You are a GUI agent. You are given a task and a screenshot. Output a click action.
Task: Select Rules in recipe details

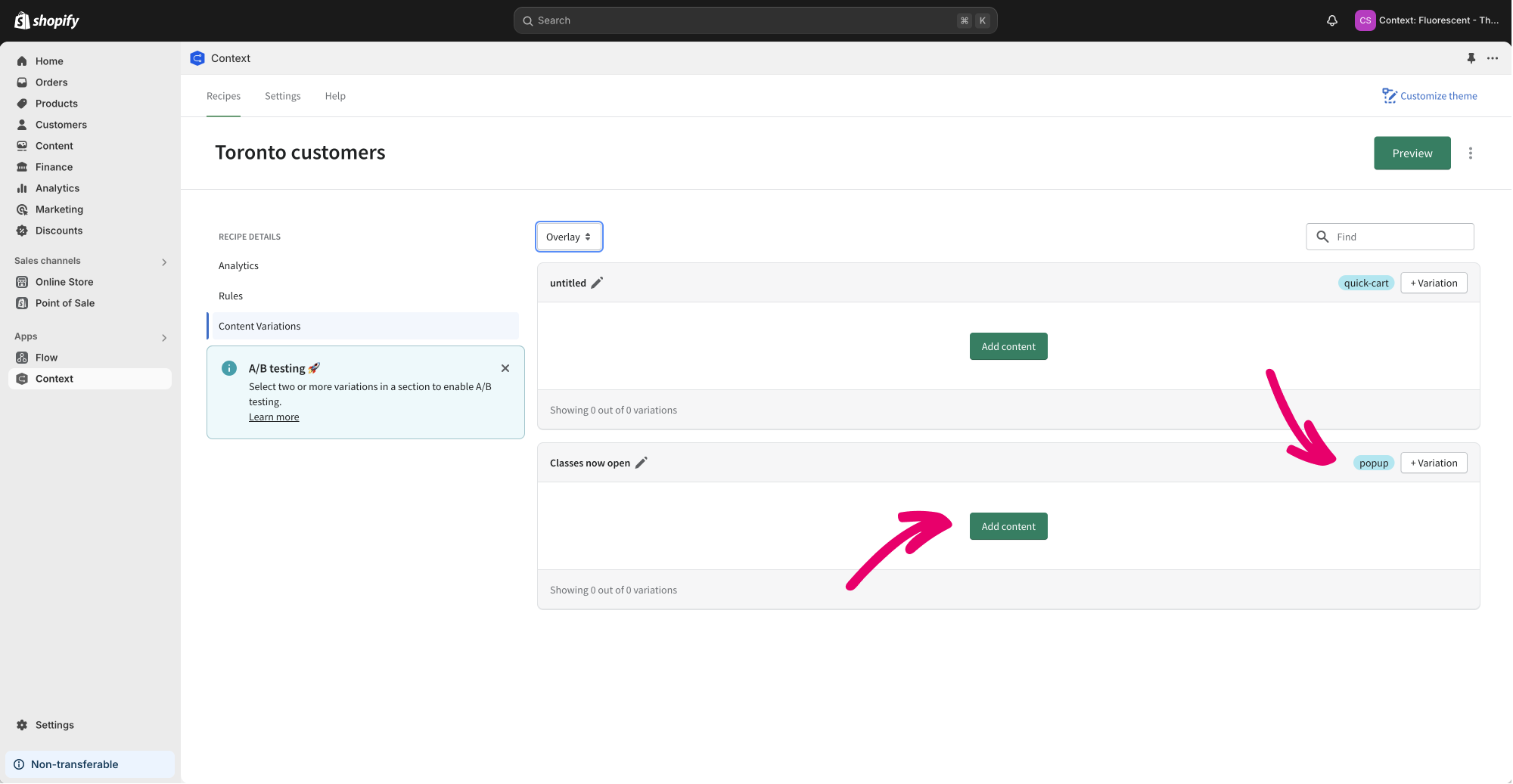[x=231, y=296]
